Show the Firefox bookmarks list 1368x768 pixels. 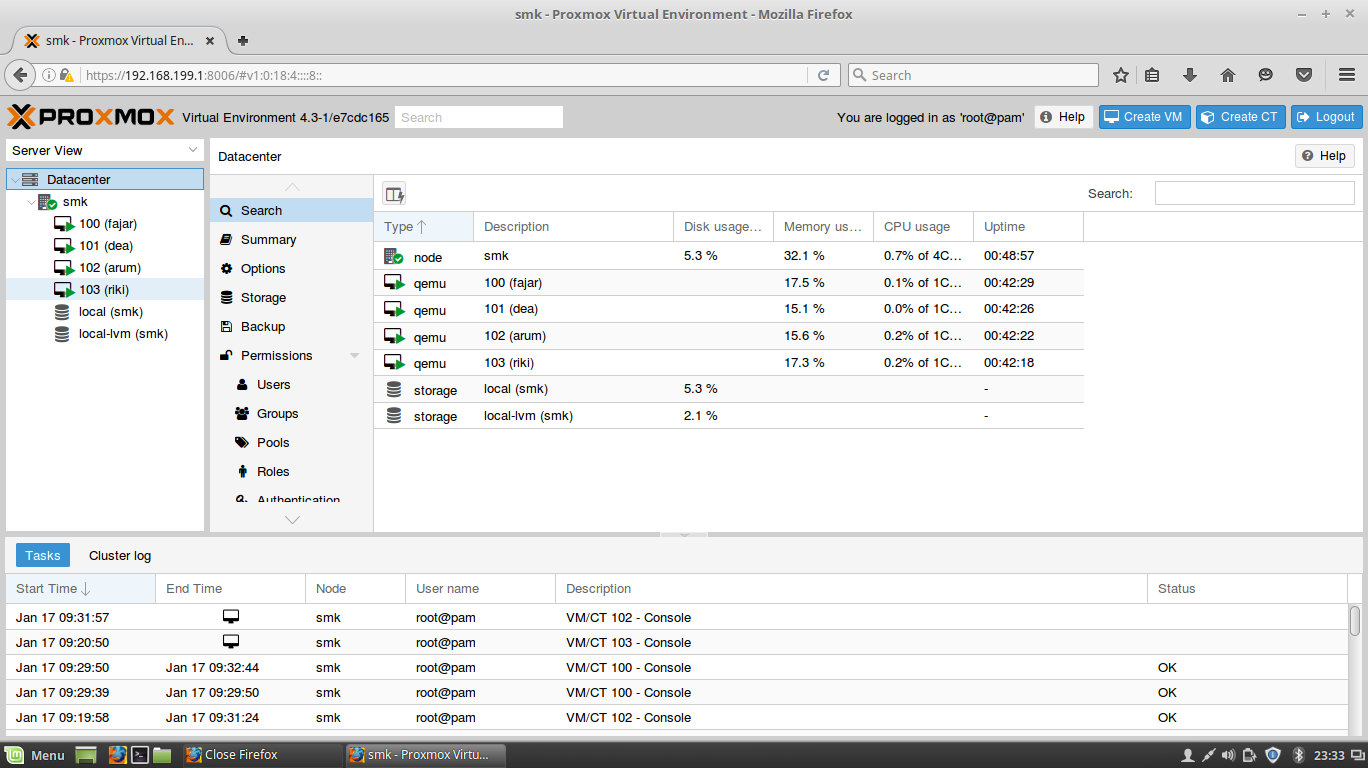1152,75
